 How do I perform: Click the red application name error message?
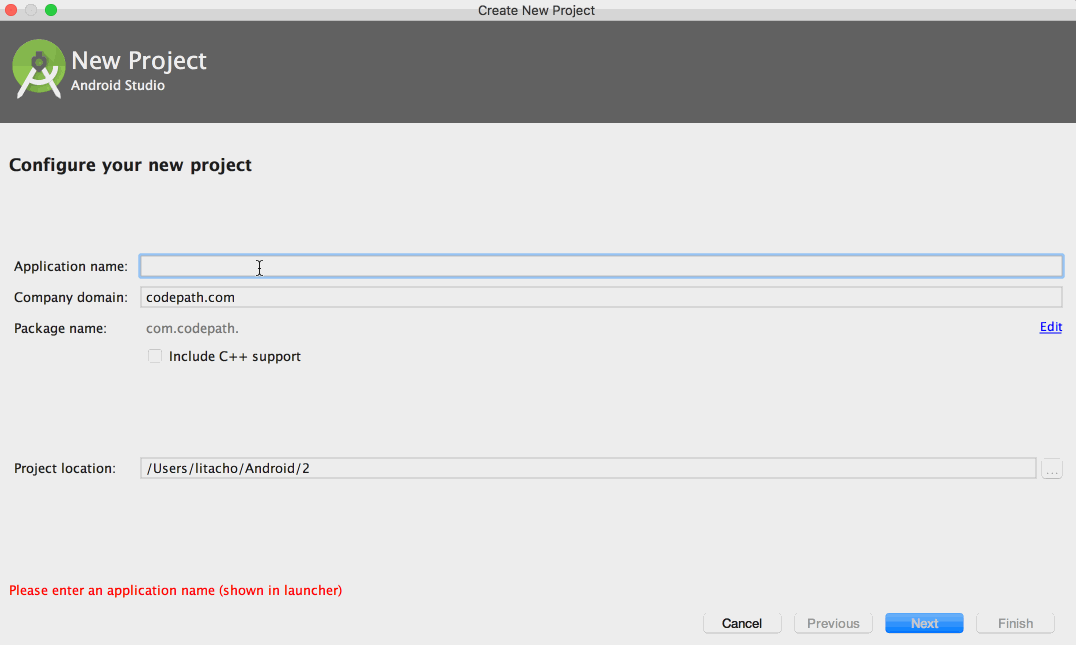176,590
